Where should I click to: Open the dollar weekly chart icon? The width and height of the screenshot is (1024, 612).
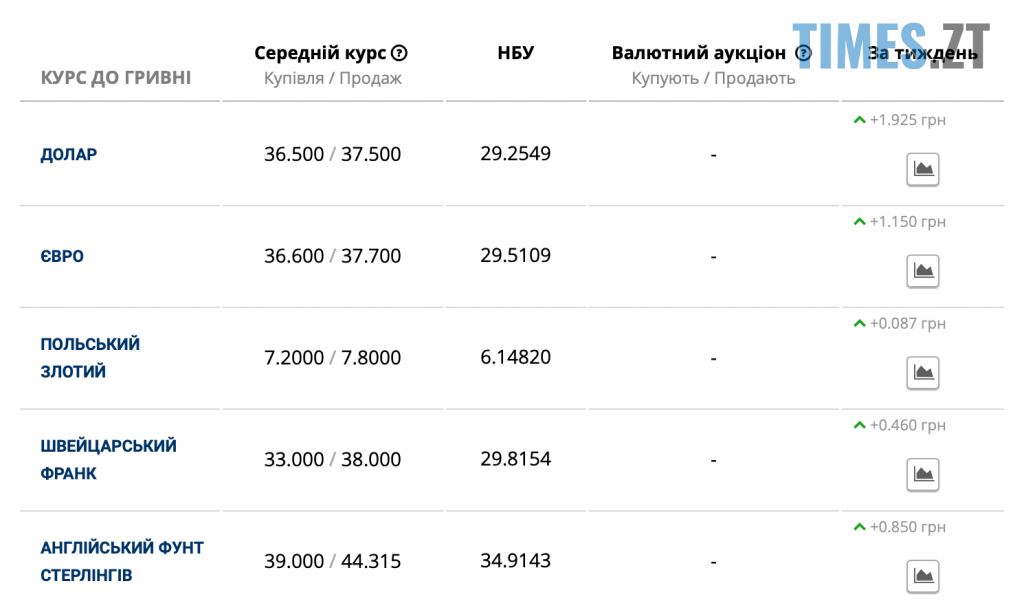(x=922, y=169)
